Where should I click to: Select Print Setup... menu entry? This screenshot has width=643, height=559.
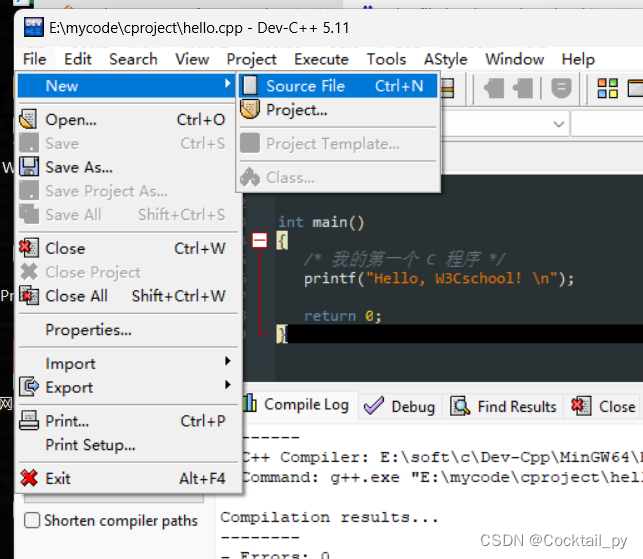tap(128, 445)
